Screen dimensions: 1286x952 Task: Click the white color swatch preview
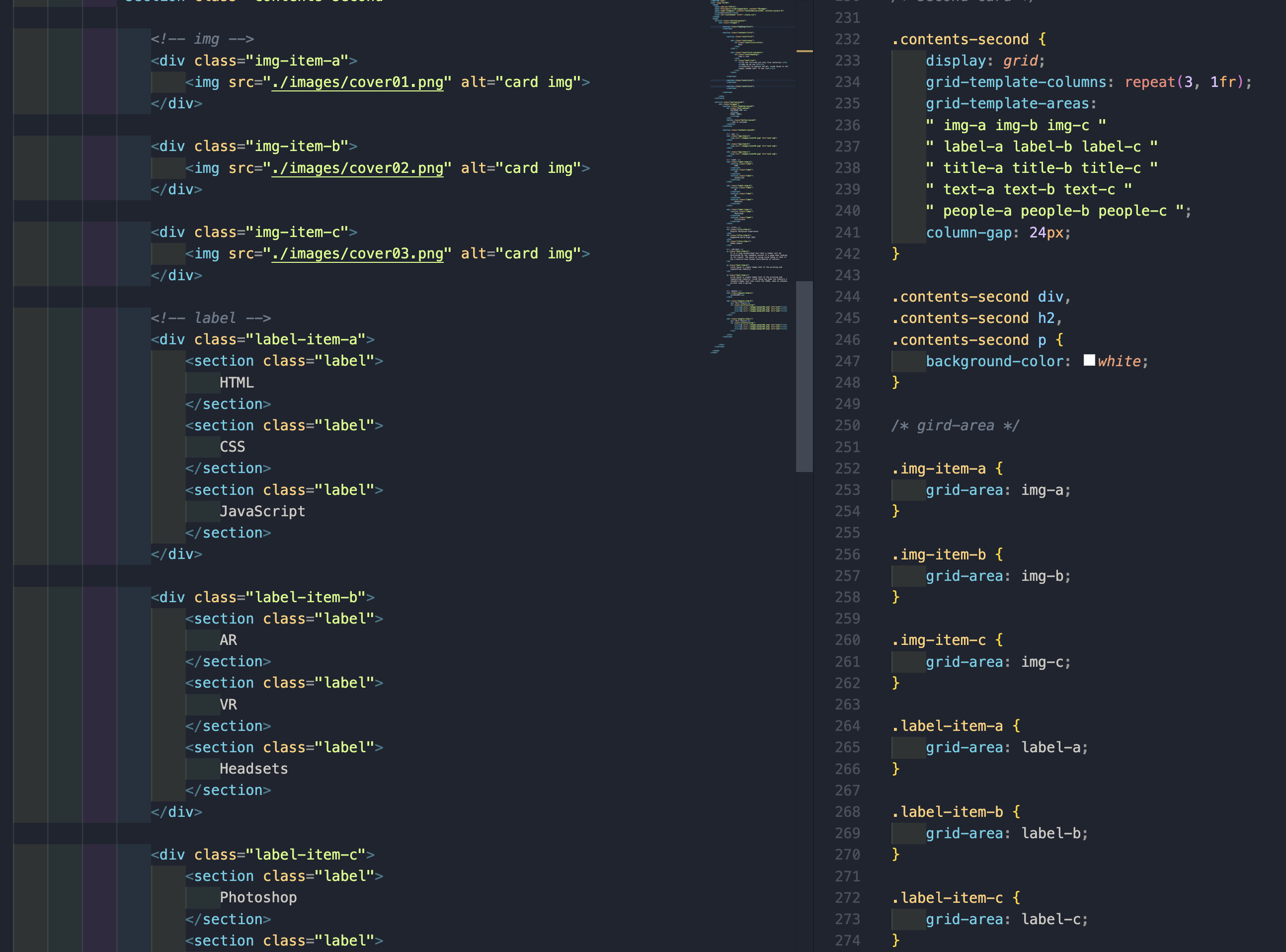pyautogui.click(x=1089, y=361)
